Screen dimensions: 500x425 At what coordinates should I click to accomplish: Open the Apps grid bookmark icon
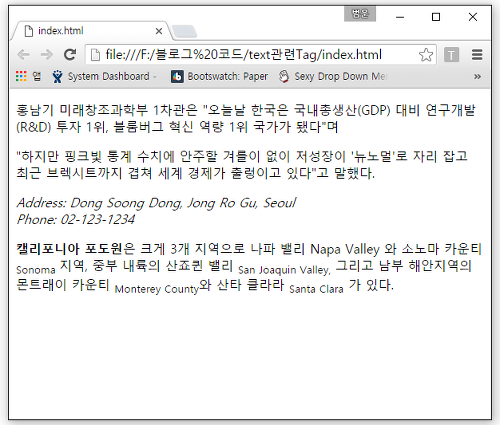point(21,76)
